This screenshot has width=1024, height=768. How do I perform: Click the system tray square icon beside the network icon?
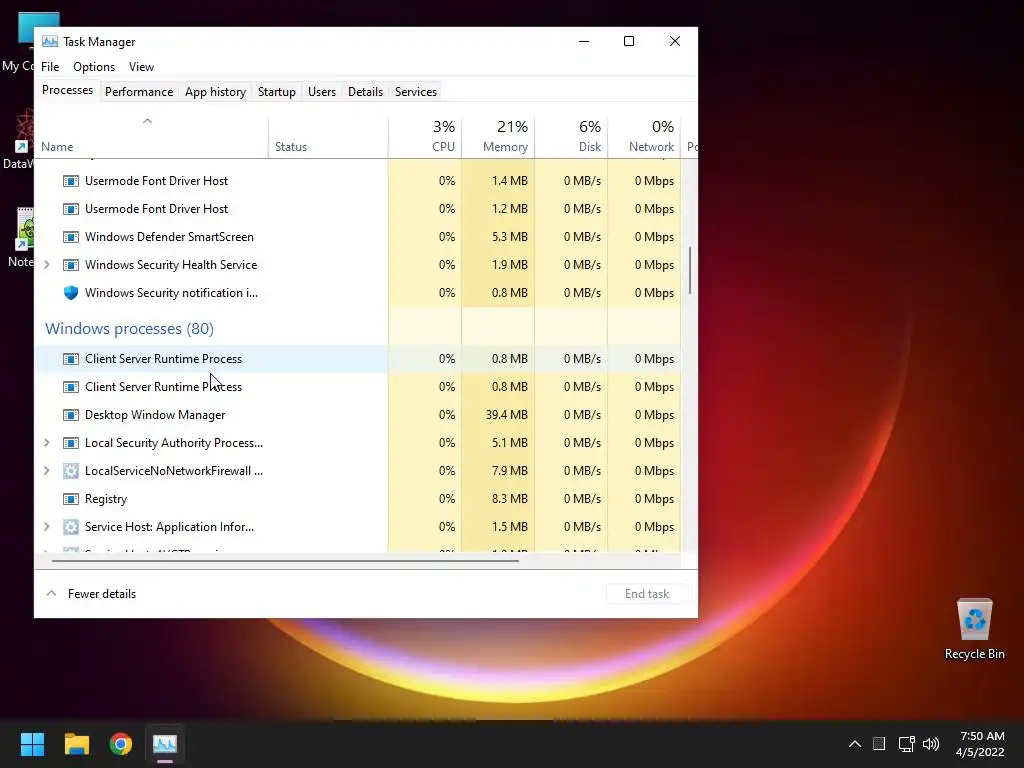879,744
